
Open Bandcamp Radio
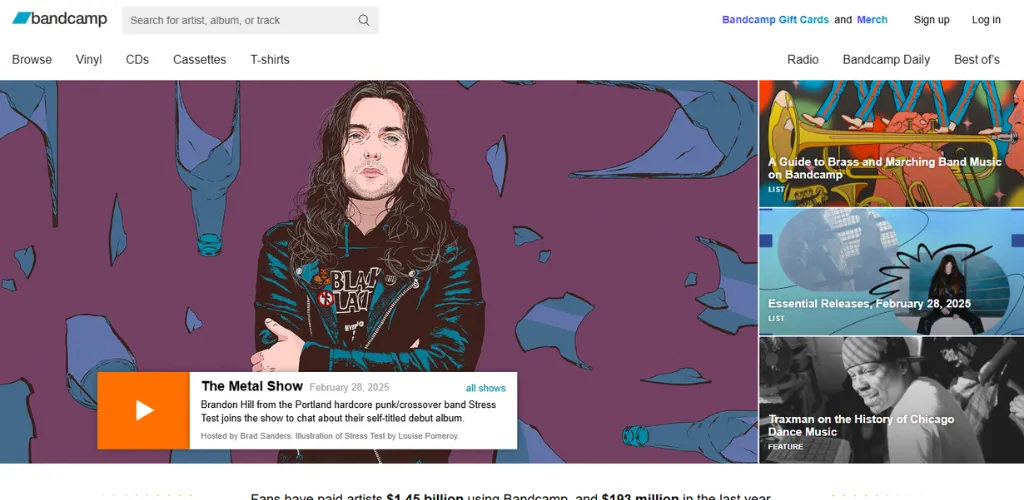pyautogui.click(x=803, y=59)
